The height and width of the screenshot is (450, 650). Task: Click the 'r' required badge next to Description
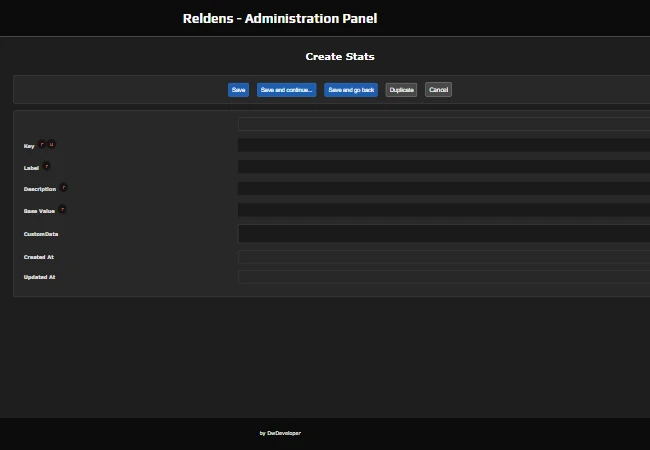63,187
